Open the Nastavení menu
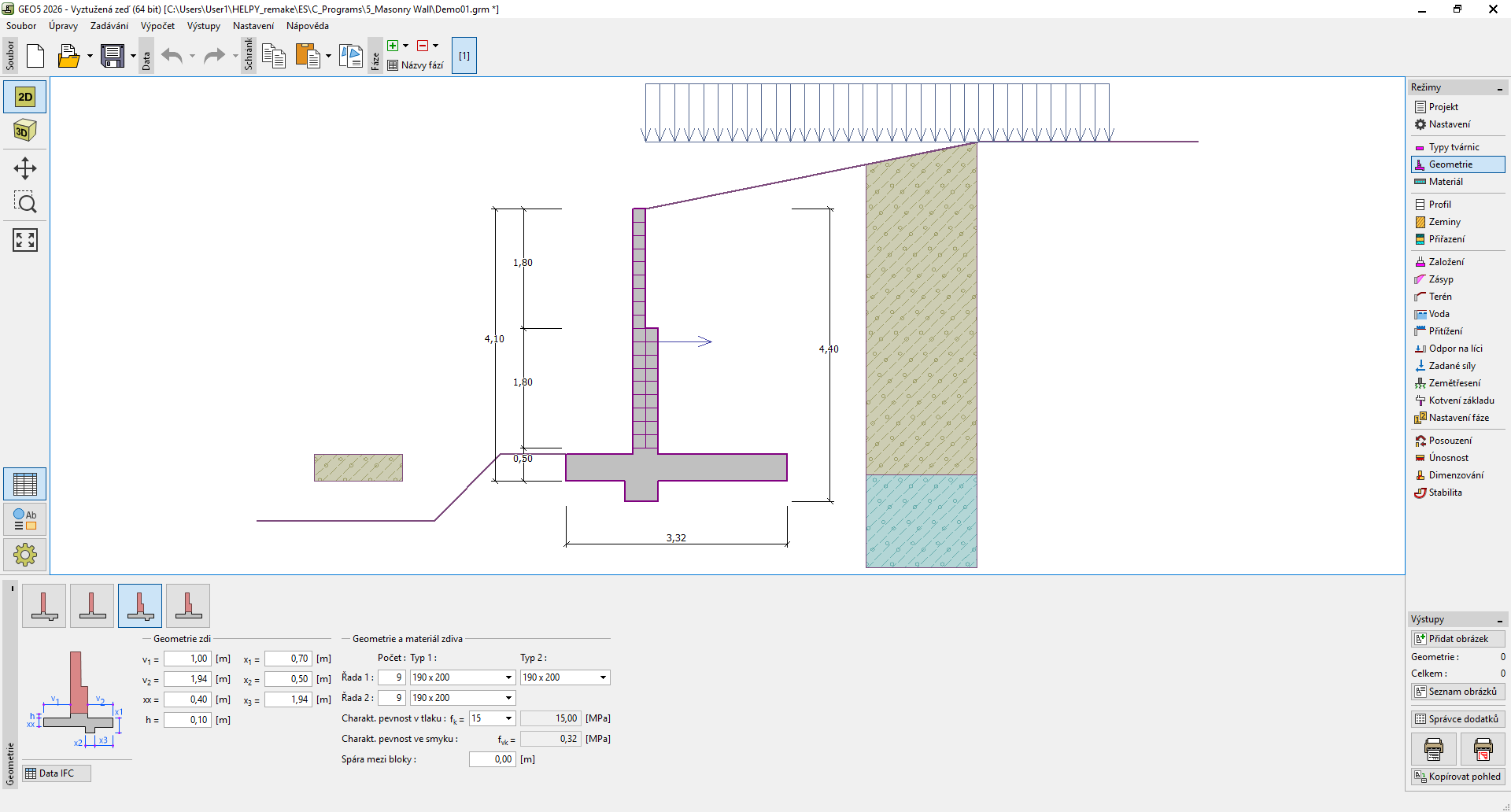The height and width of the screenshot is (812, 1511). point(253,26)
